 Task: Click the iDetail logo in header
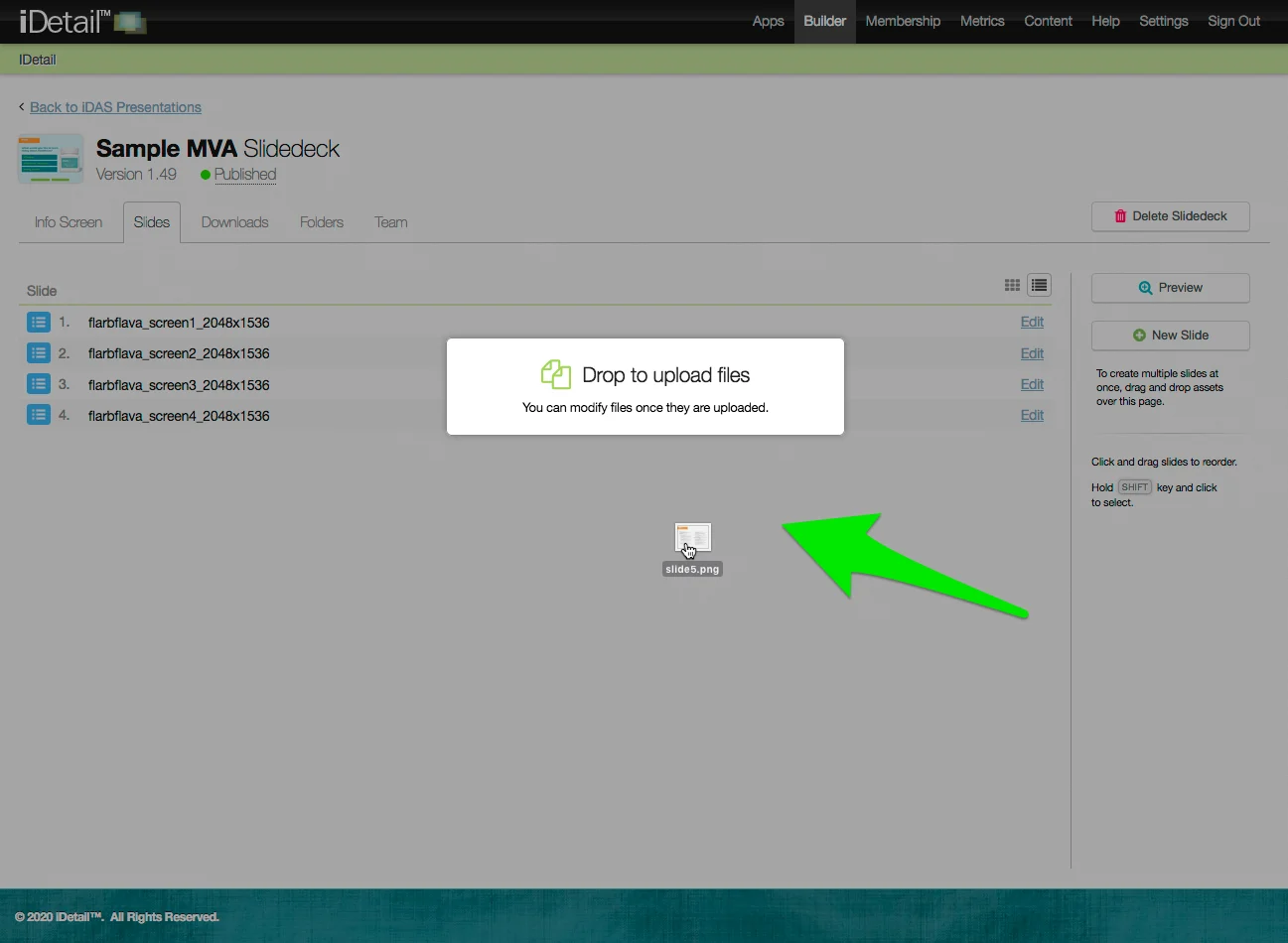[82, 21]
